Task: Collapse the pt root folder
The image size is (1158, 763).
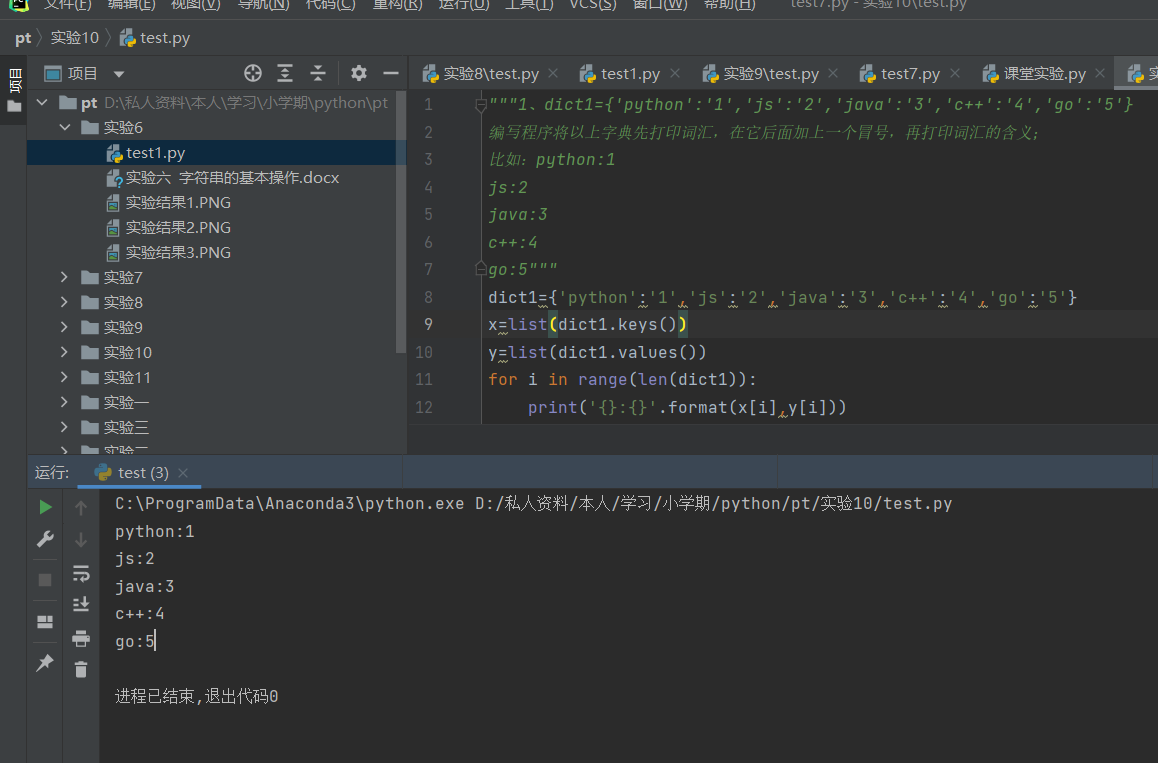Action: pyautogui.click(x=42, y=103)
